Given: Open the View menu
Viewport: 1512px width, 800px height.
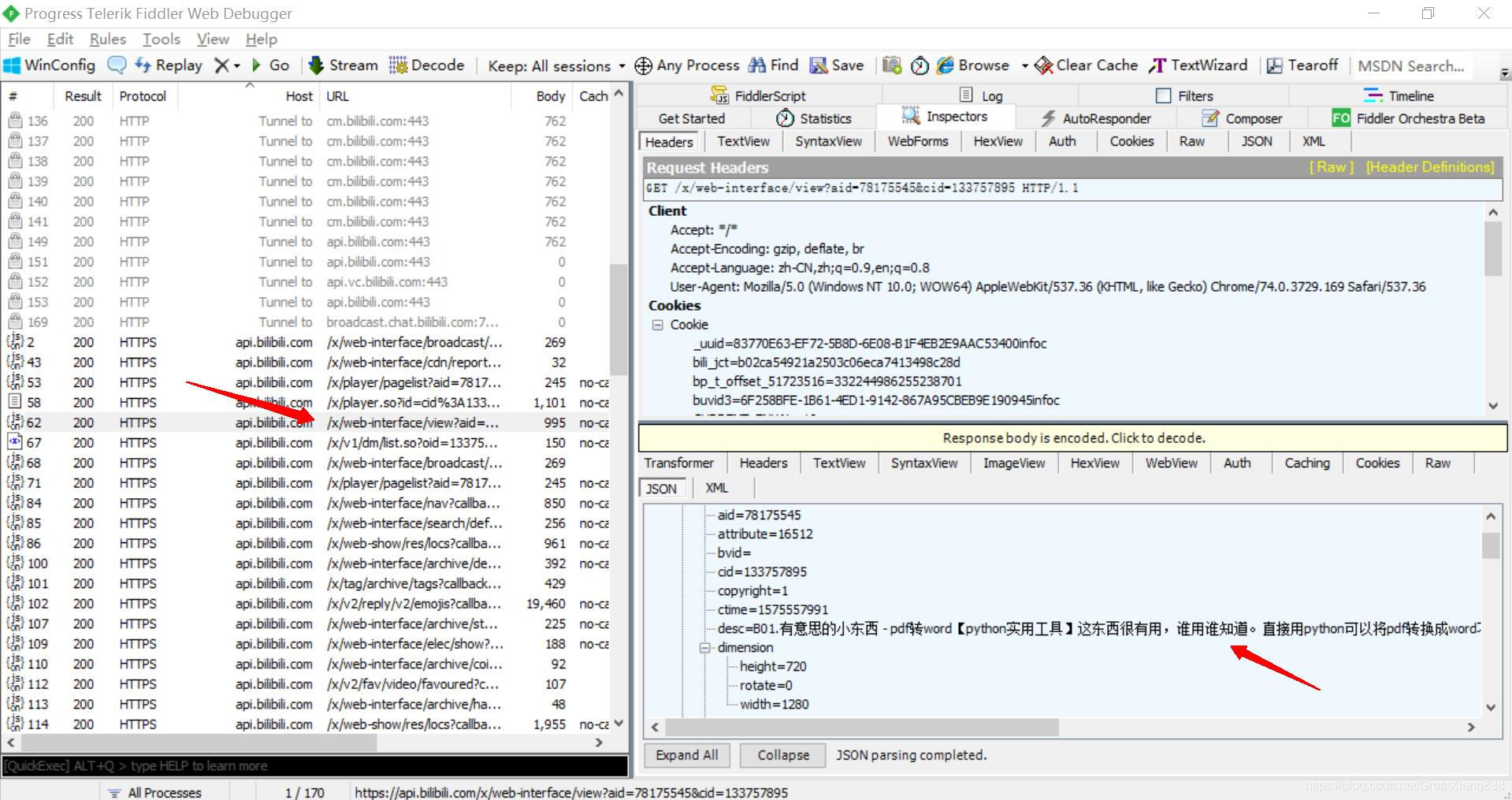Looking at the screenshot, I should pos(213,39).
